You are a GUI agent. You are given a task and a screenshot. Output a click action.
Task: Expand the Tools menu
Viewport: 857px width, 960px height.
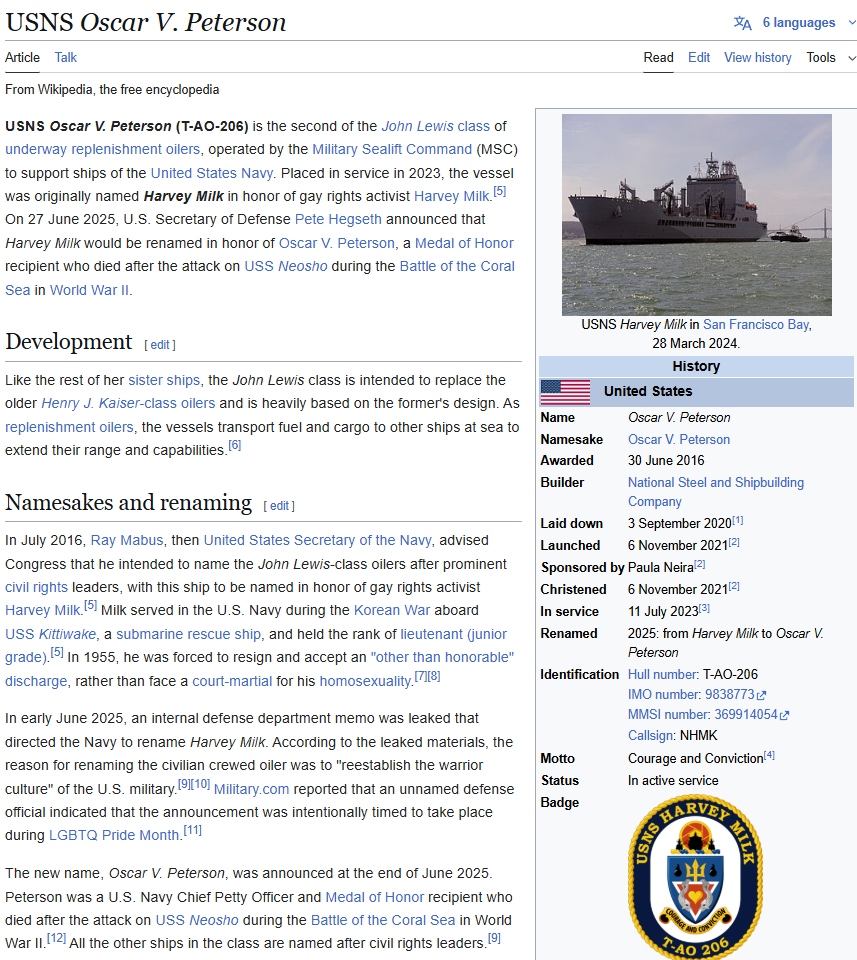[x=830, y=58]
